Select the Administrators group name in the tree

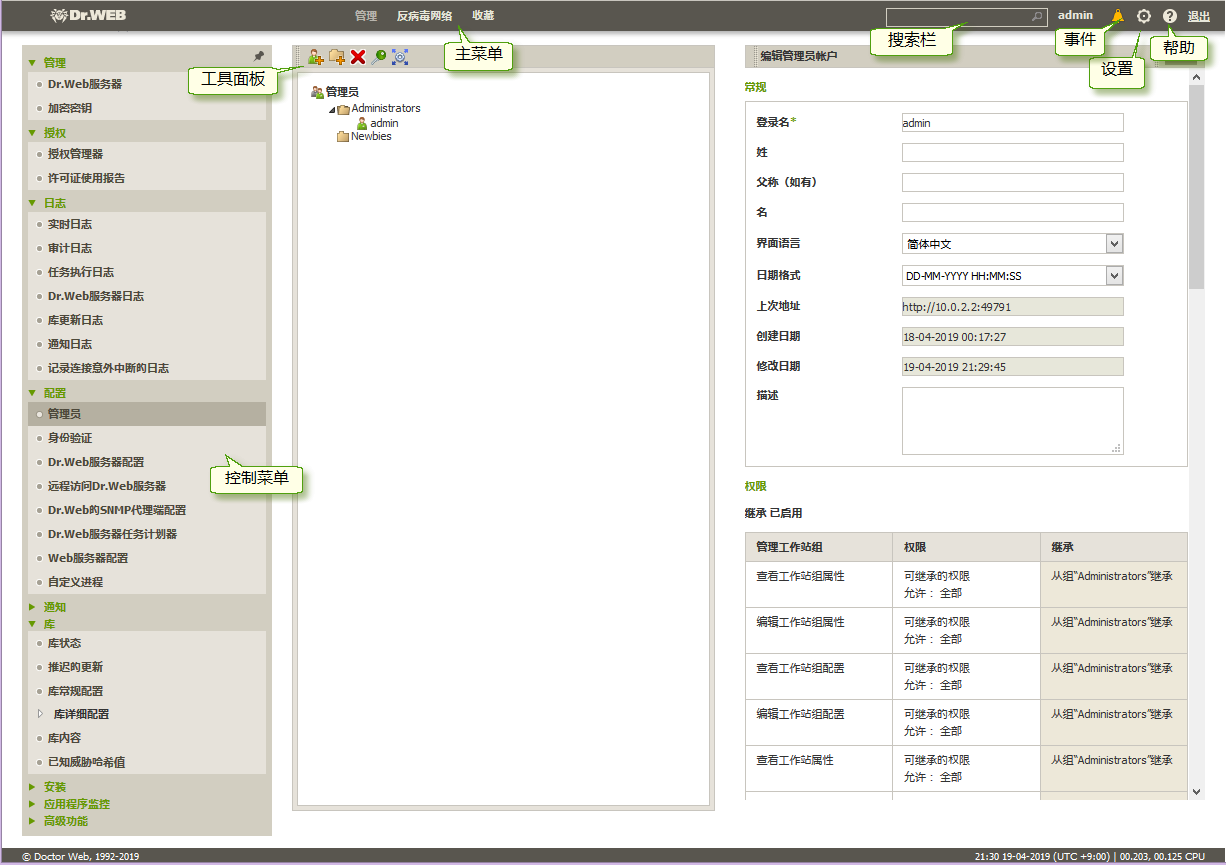coord(386,108)
